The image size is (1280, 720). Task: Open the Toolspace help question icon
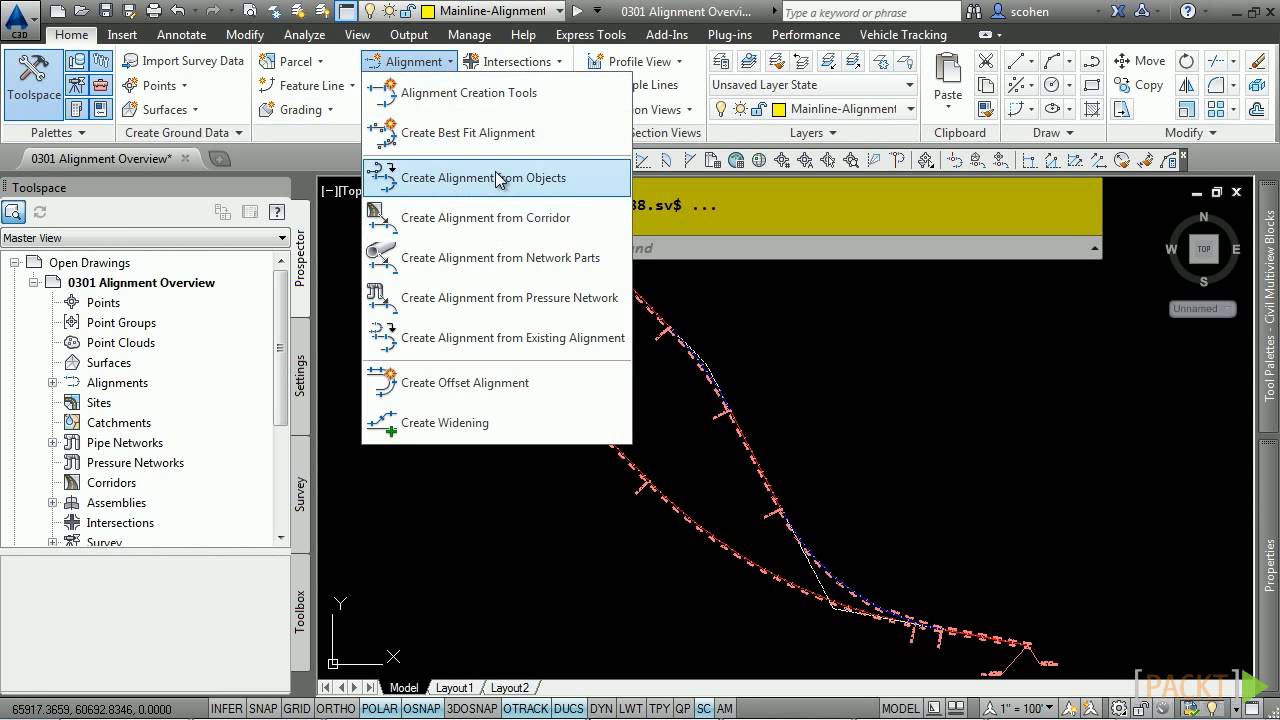[277, 212]
